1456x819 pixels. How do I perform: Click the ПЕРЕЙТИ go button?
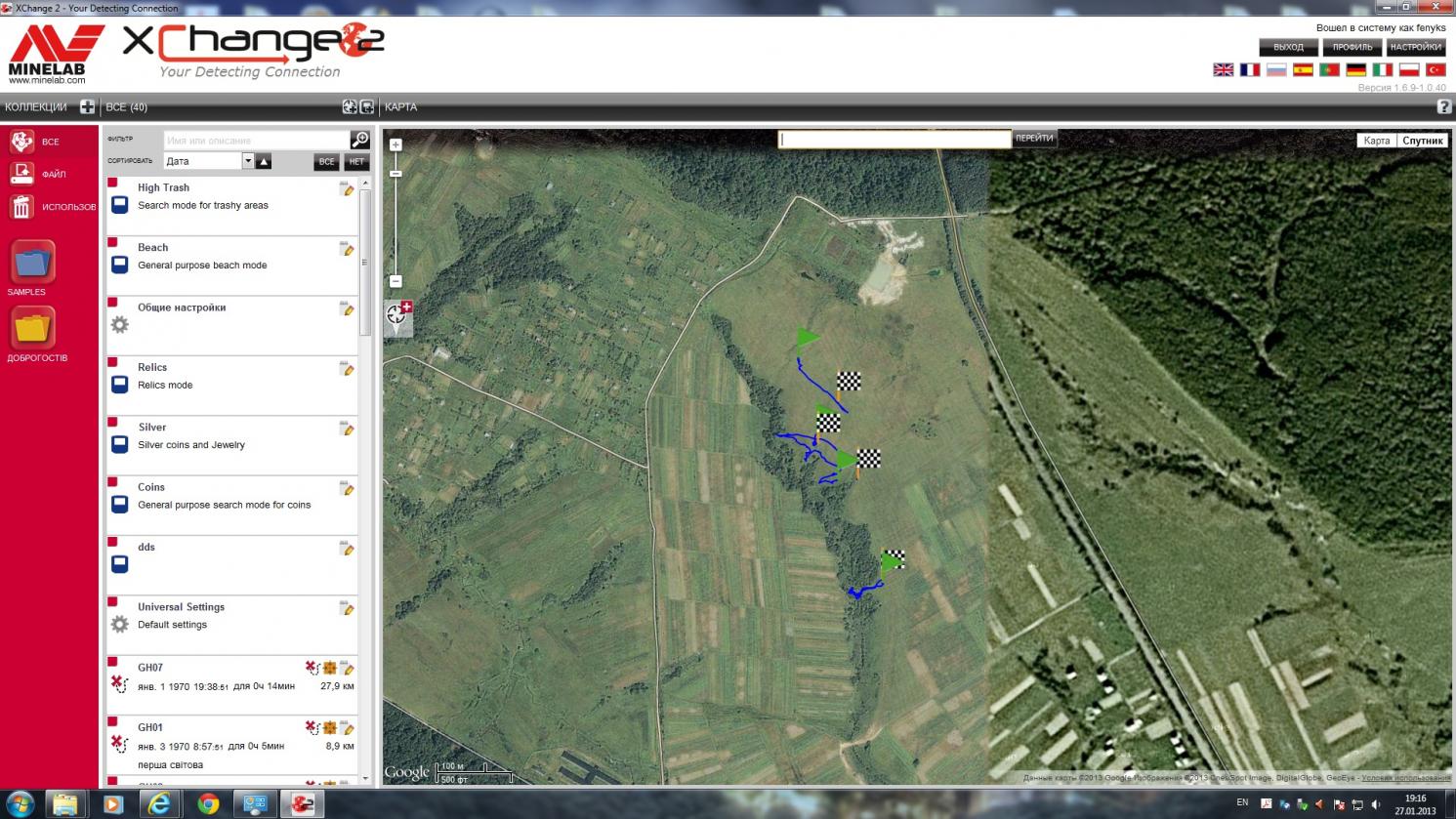(x=1034, y=139)
